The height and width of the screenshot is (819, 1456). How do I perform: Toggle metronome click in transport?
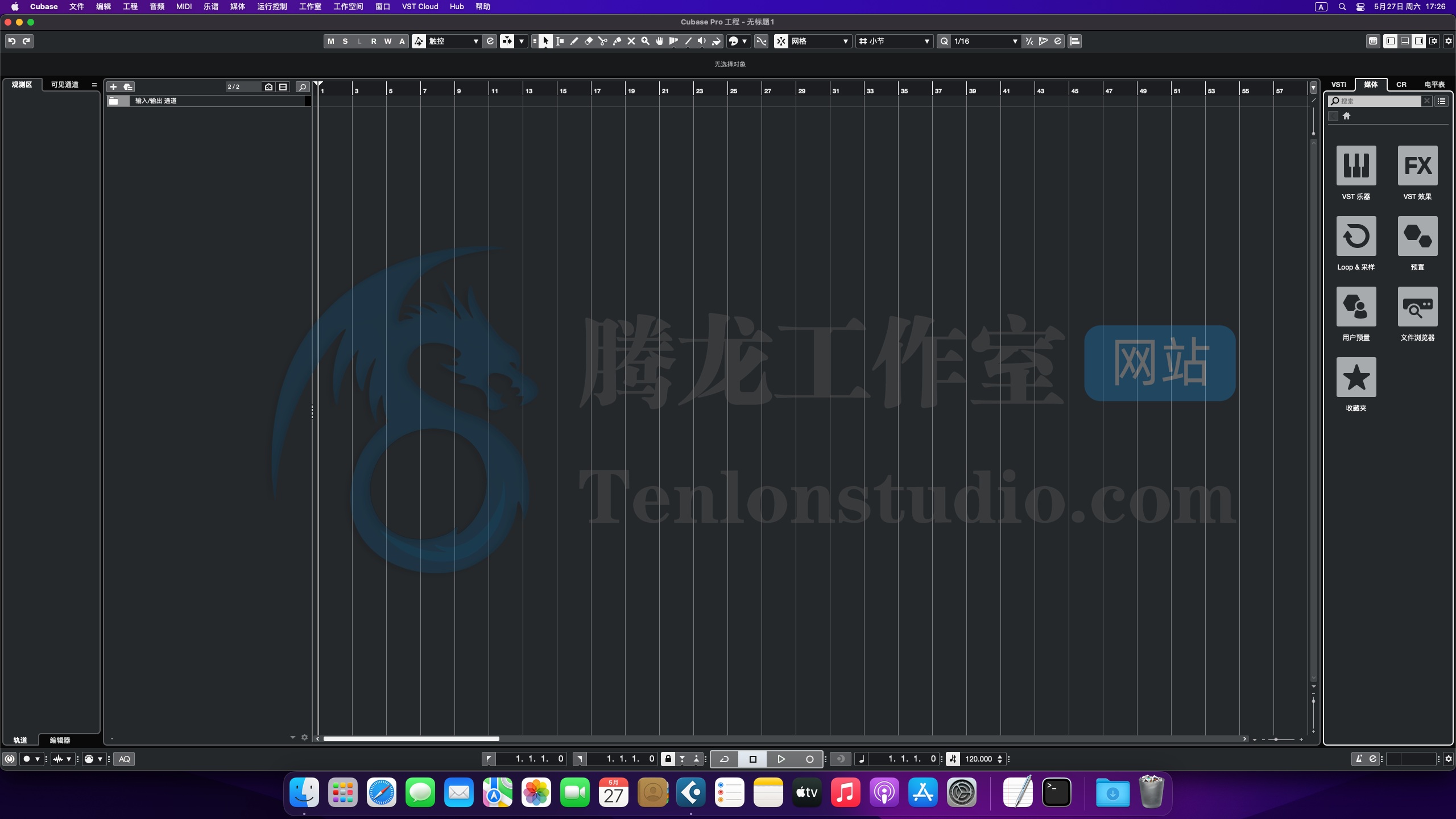[x=1359, y=759]
